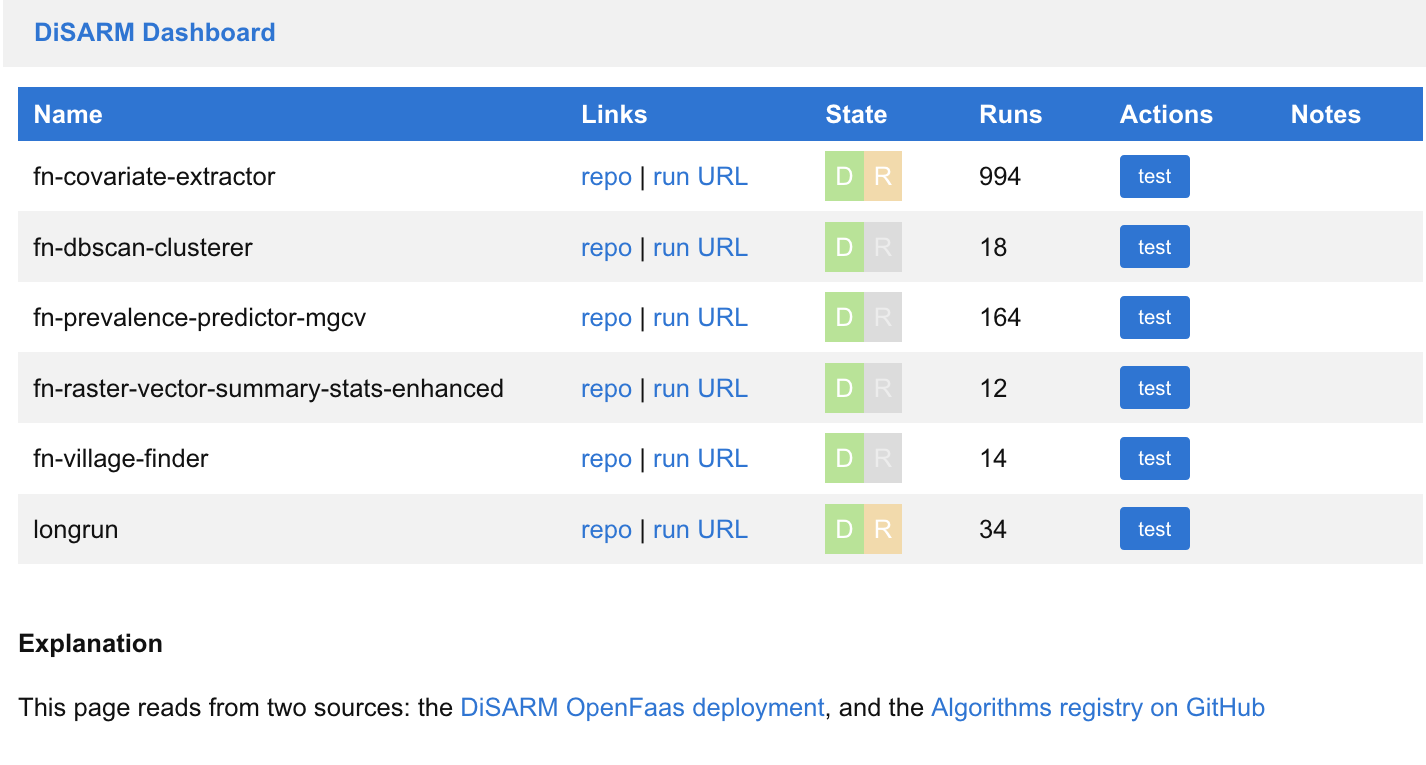Open repo link for fn-raster-vector-summary-stats-enhanced
The width and height of the screenshot is (1426, 765).
[606, 388]
